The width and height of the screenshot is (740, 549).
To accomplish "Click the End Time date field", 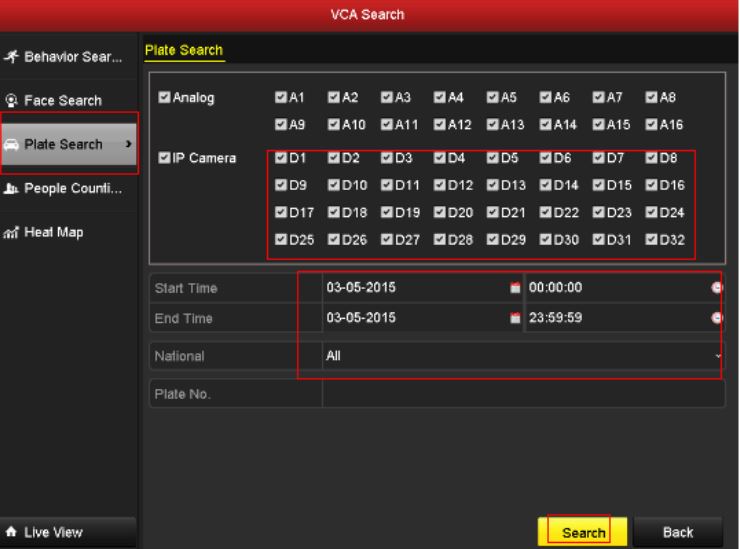I will [x=422, y=318].
